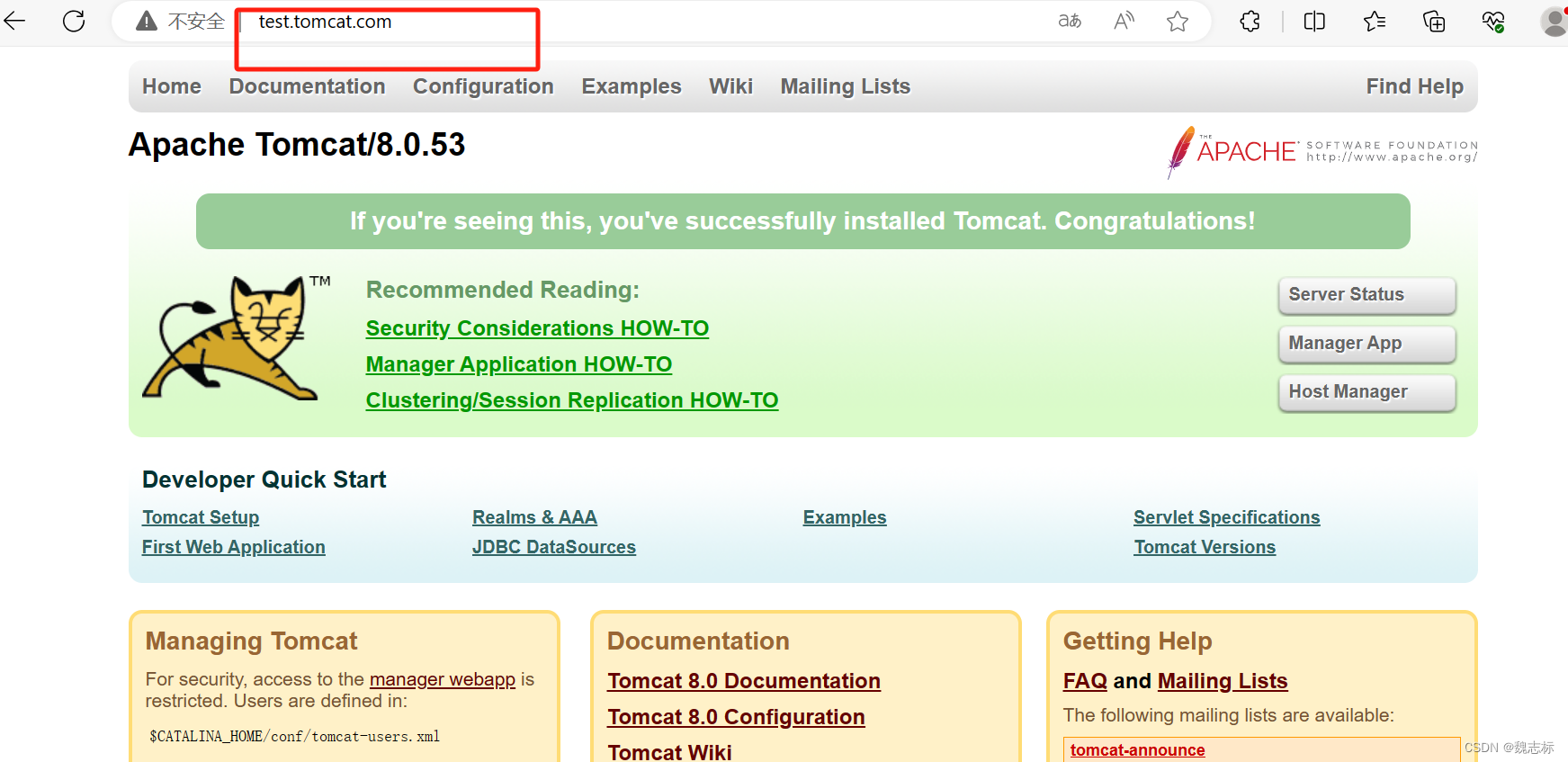
Task: Open the Find Help navigation item
Action: point(1415,86)
